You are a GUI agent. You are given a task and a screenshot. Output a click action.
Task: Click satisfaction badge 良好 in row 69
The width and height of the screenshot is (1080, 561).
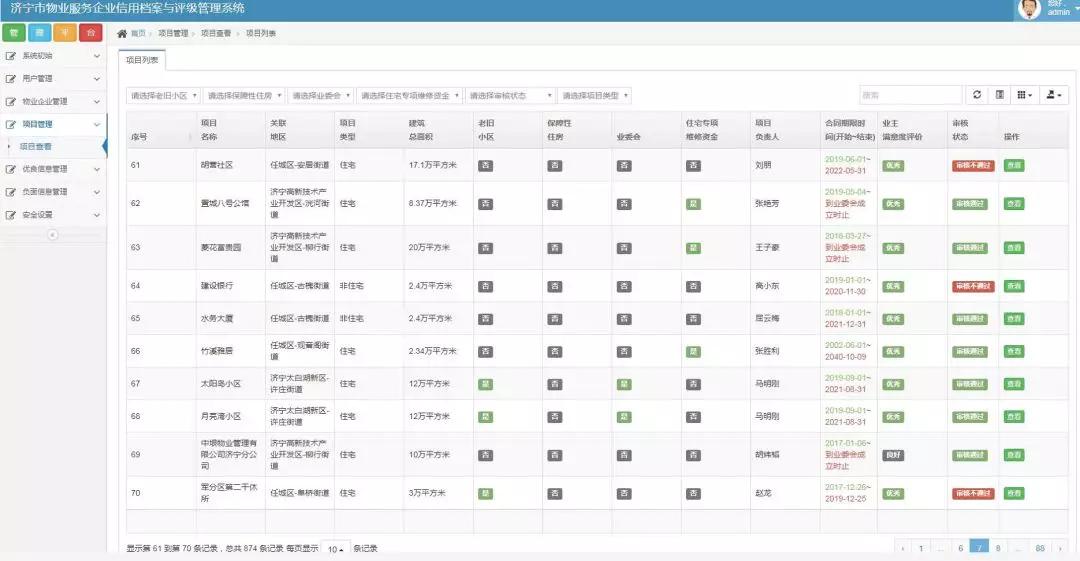click(x=893, y=455)
